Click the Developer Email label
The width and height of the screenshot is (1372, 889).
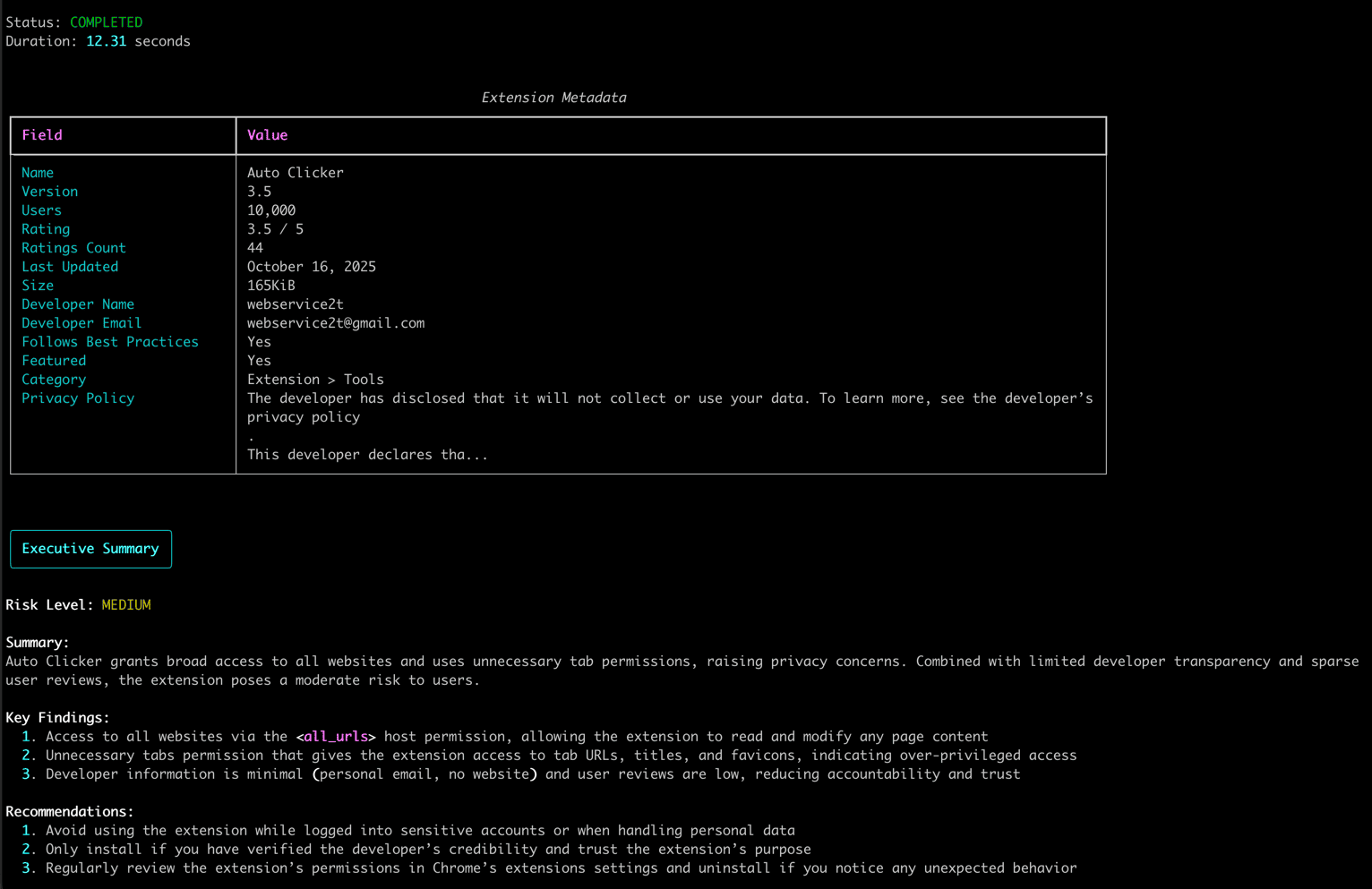pos(81,323)
